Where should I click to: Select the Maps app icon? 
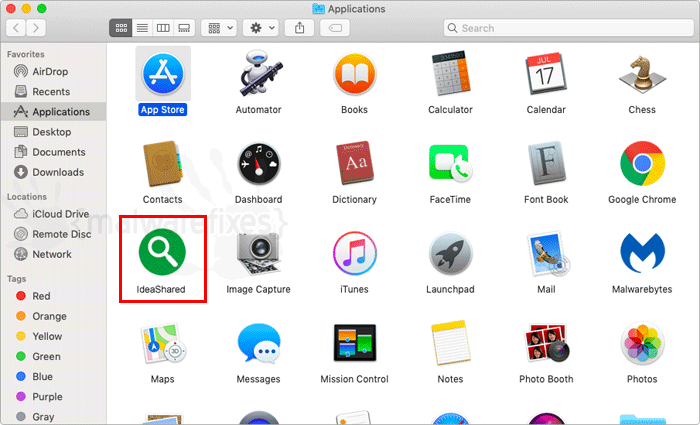coord(163,343)
